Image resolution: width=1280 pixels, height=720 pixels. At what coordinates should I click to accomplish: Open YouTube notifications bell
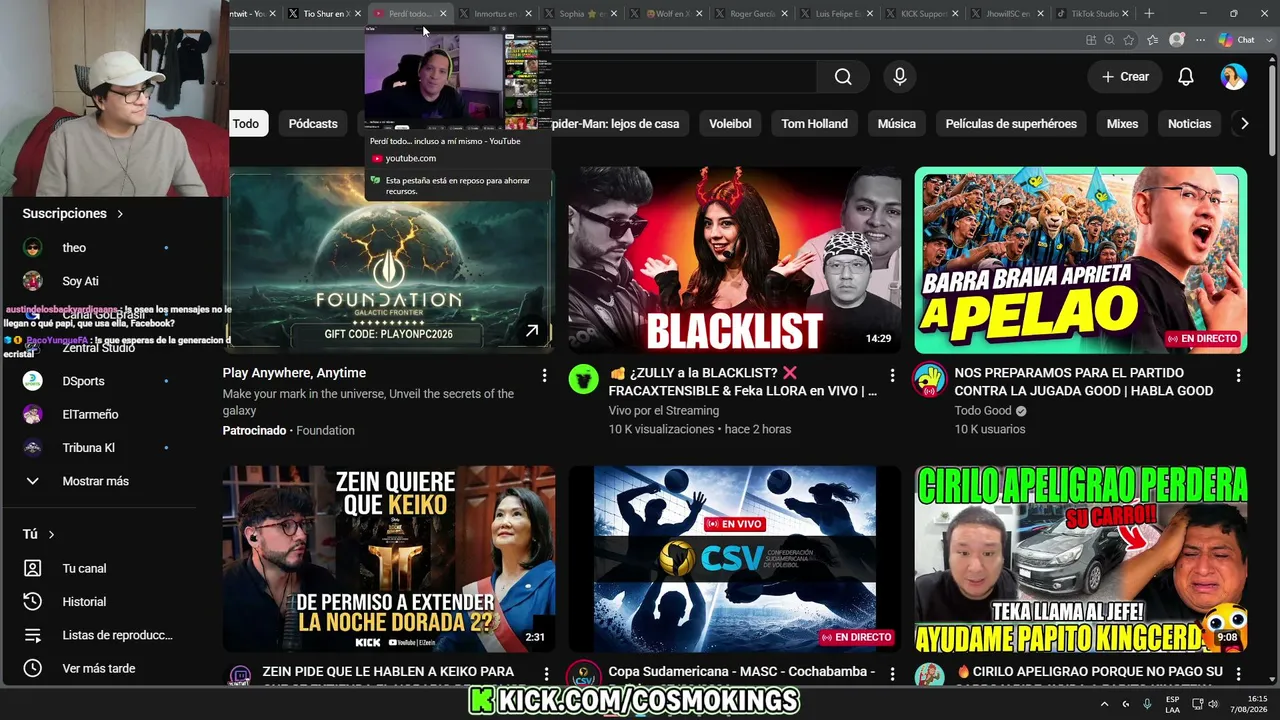tap(1185, 77)
